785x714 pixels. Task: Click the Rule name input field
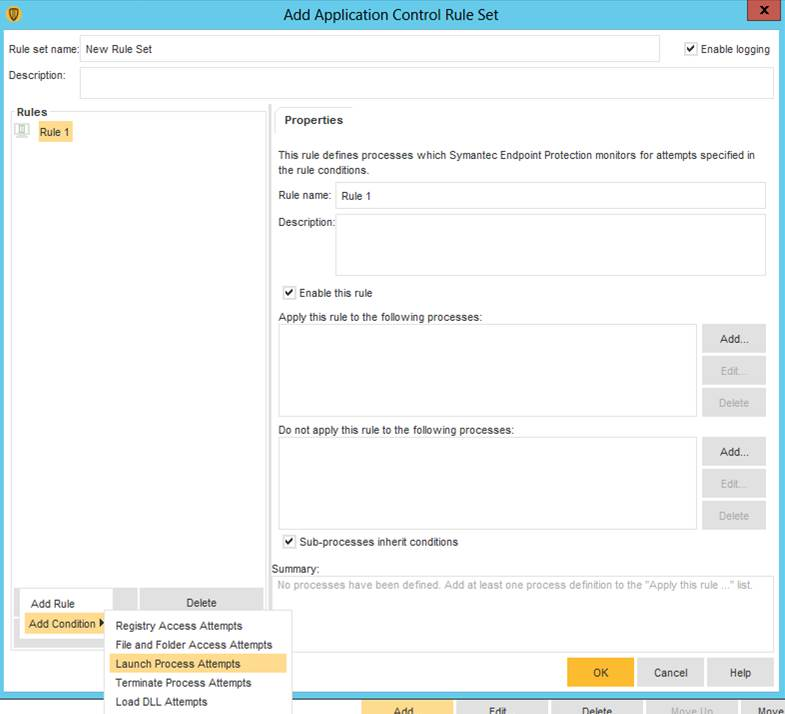pos(550,195)
